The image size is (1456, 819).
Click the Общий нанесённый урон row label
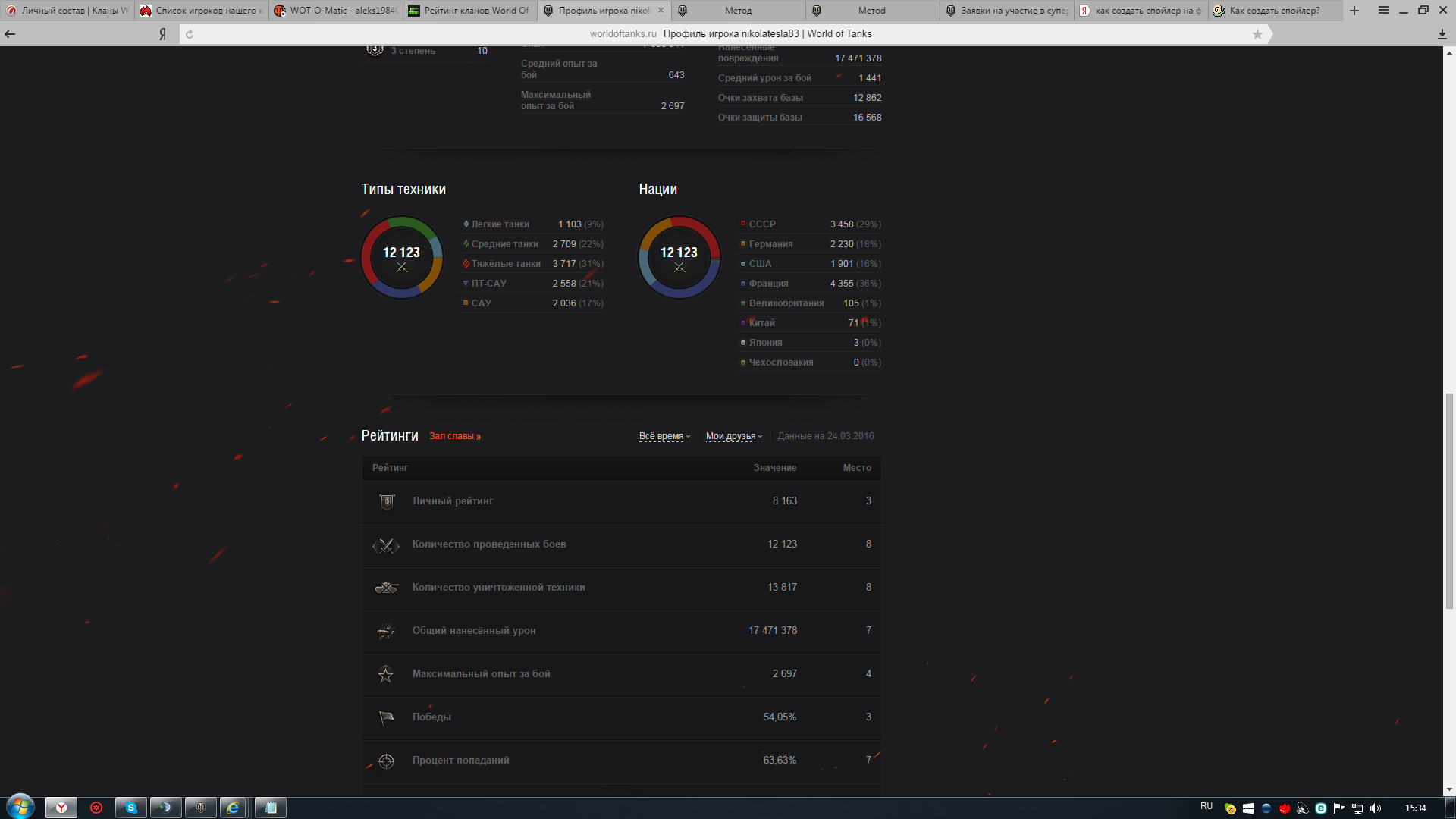(x=474, y=631)
